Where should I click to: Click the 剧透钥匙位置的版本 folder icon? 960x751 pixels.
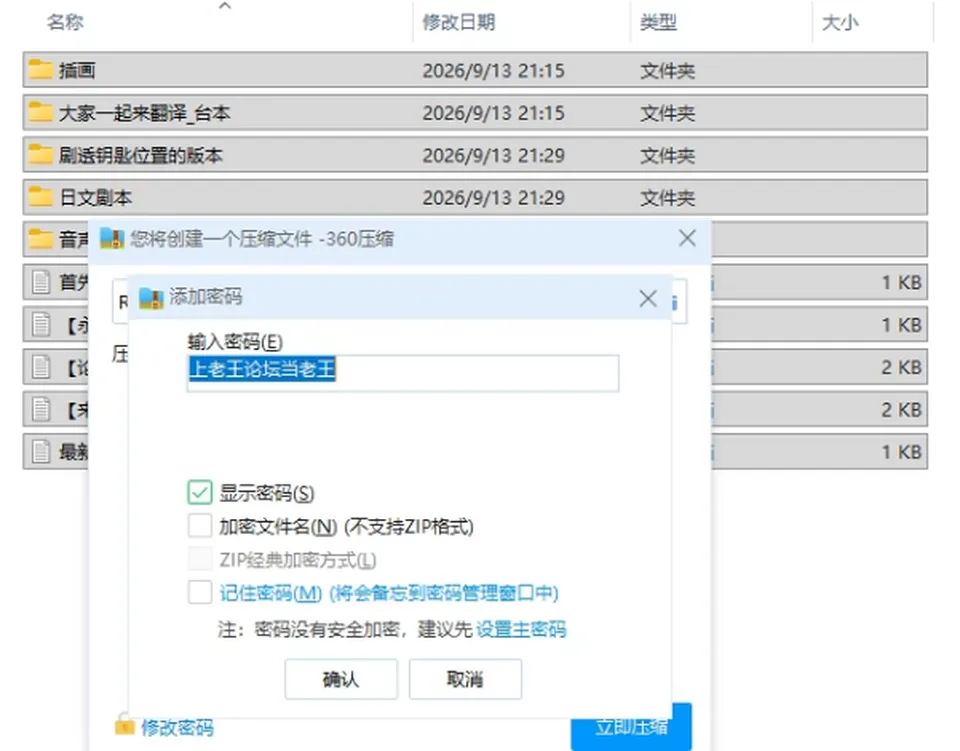(x=40, y=154)
